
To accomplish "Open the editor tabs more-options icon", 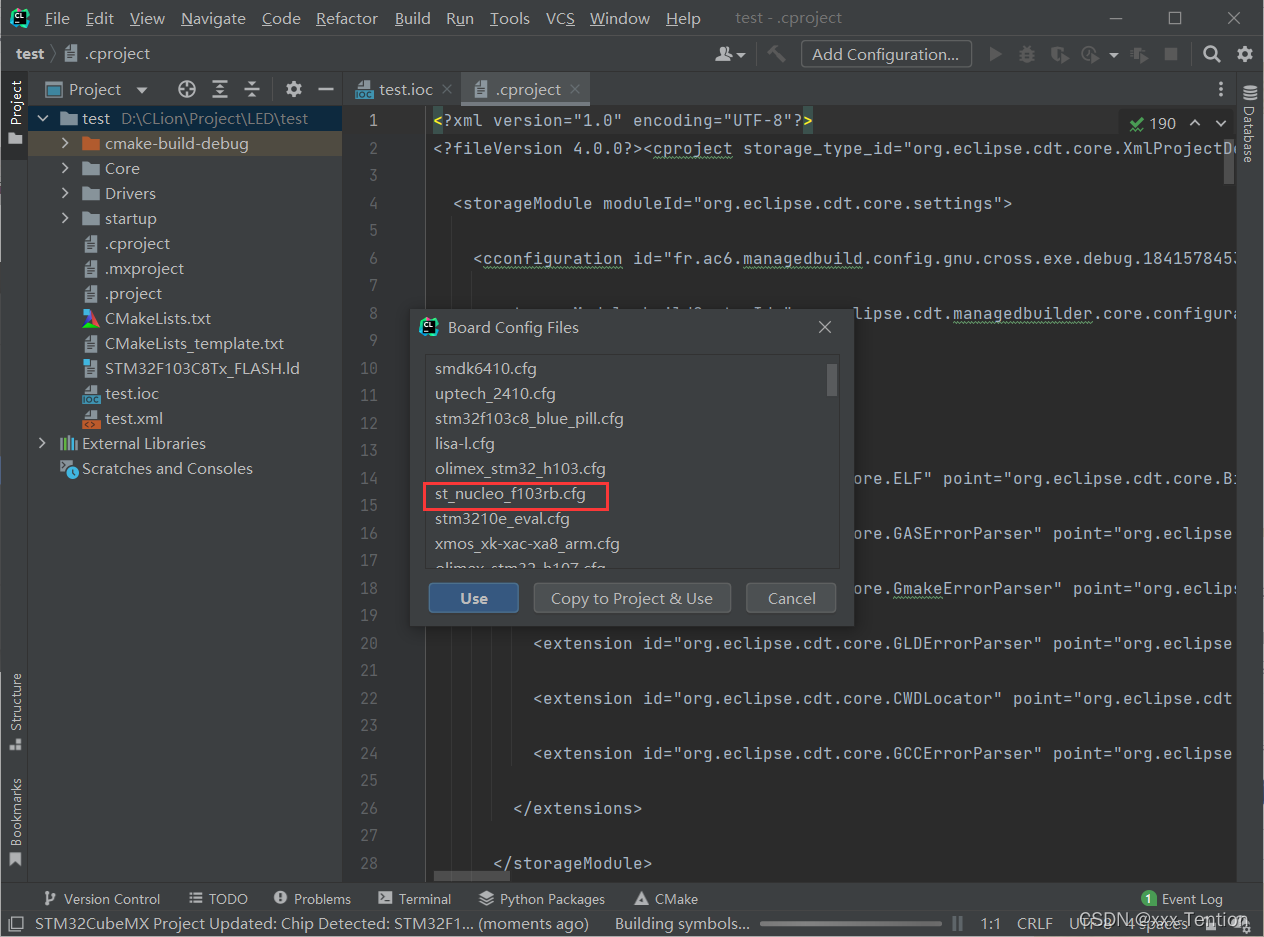I will click(1220, 89).
